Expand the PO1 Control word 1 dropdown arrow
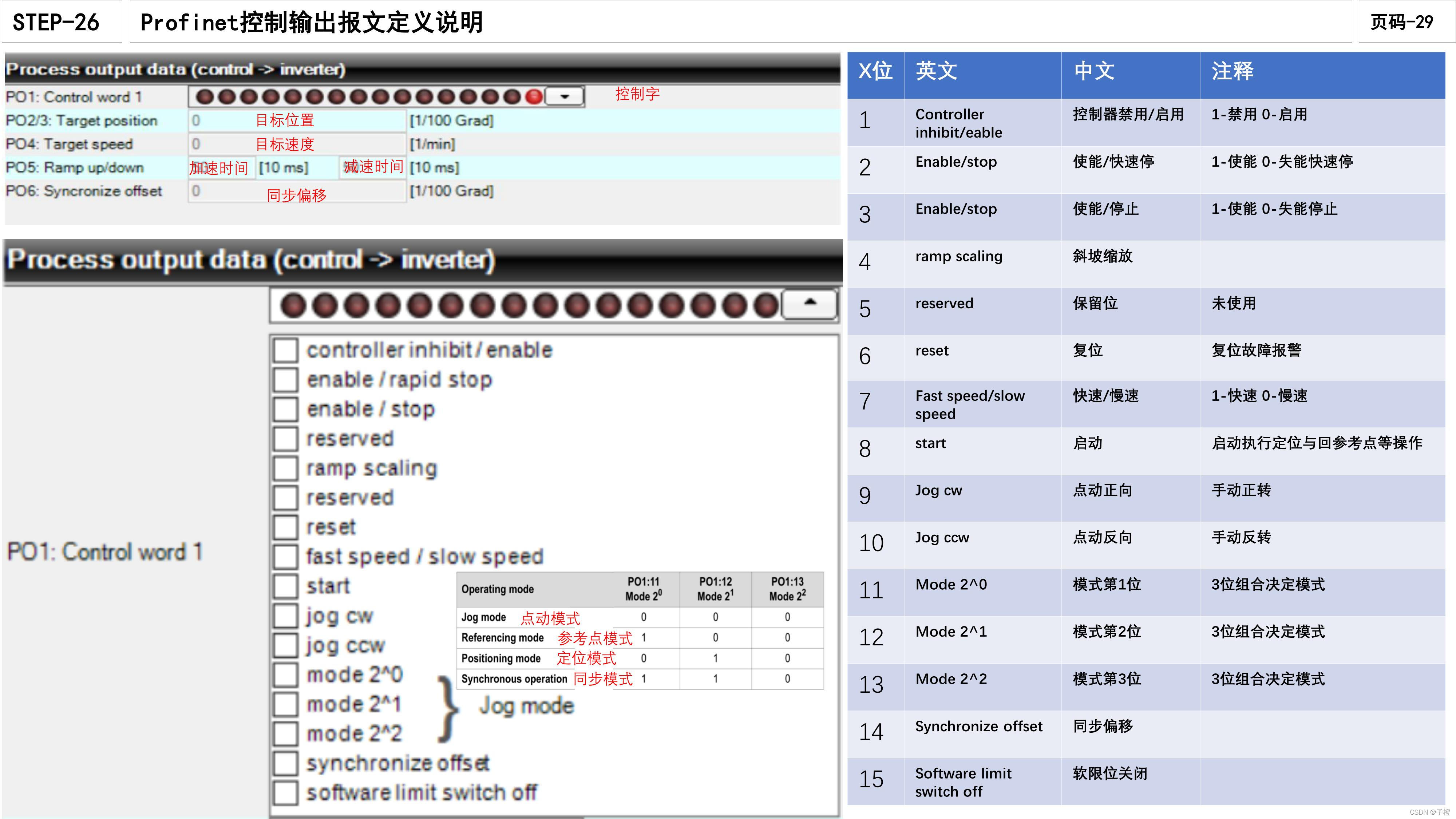Screen dimensions: 1456x819 (x=565, y=97)
